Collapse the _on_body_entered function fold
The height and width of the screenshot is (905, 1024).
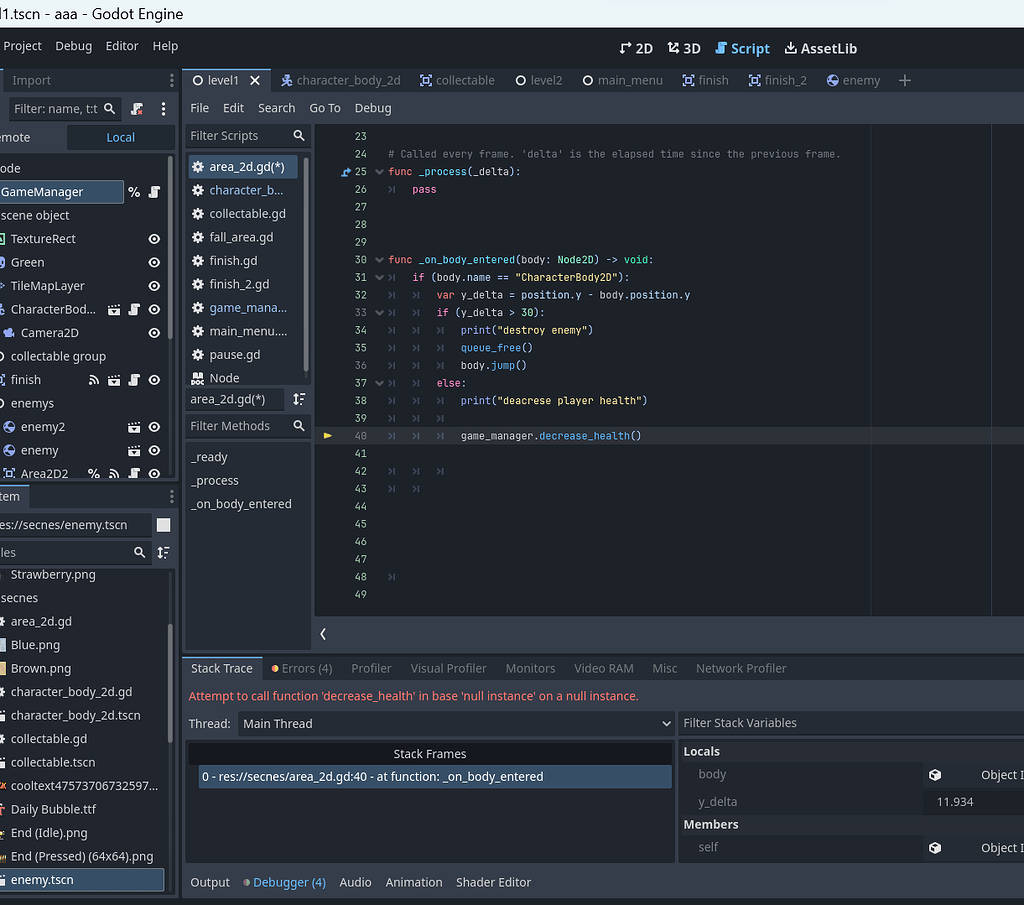point(382,259)
